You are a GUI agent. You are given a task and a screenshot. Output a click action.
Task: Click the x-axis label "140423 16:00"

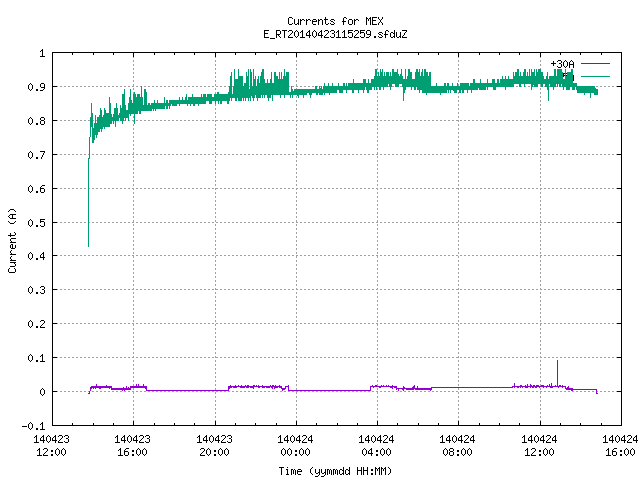pyautogui.click(x=133, y=446)
